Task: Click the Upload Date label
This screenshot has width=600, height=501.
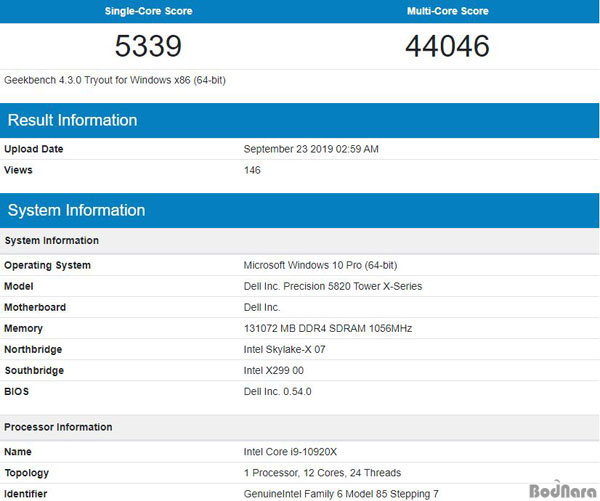Action: [x=34, y=149]
